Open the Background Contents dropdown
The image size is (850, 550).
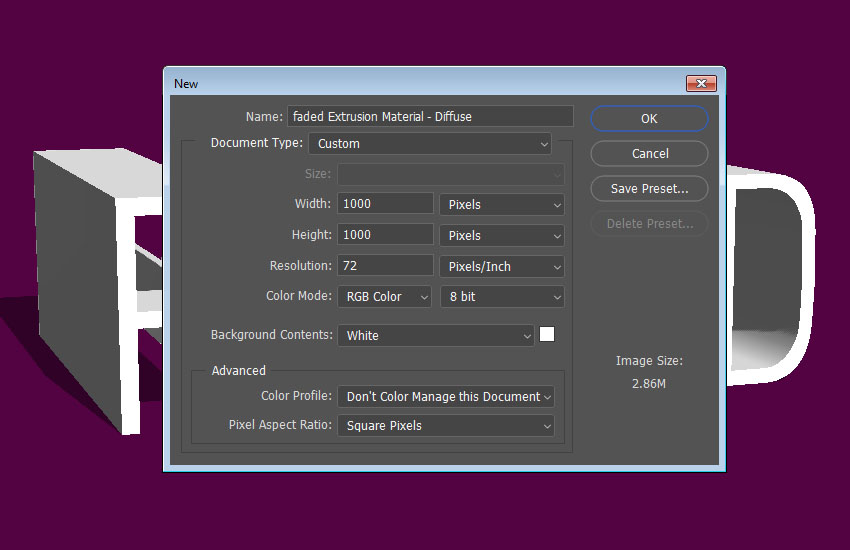coord(436,336)
